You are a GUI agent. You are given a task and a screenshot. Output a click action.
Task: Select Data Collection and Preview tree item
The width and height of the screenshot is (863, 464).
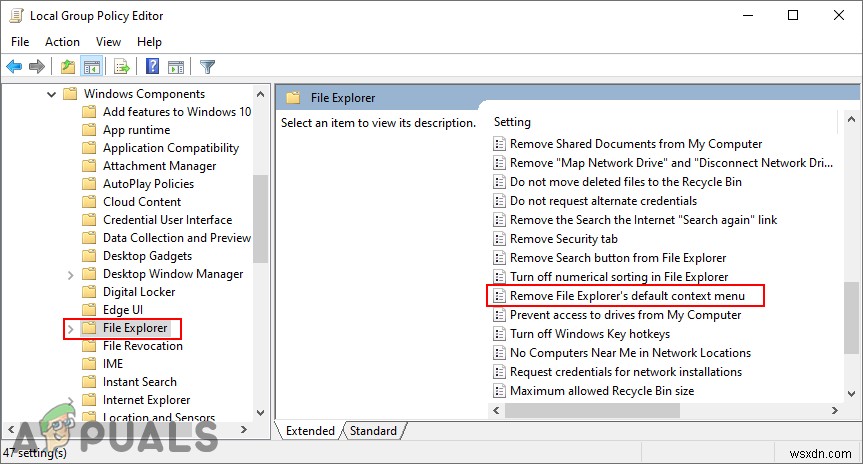coord(177,238)
